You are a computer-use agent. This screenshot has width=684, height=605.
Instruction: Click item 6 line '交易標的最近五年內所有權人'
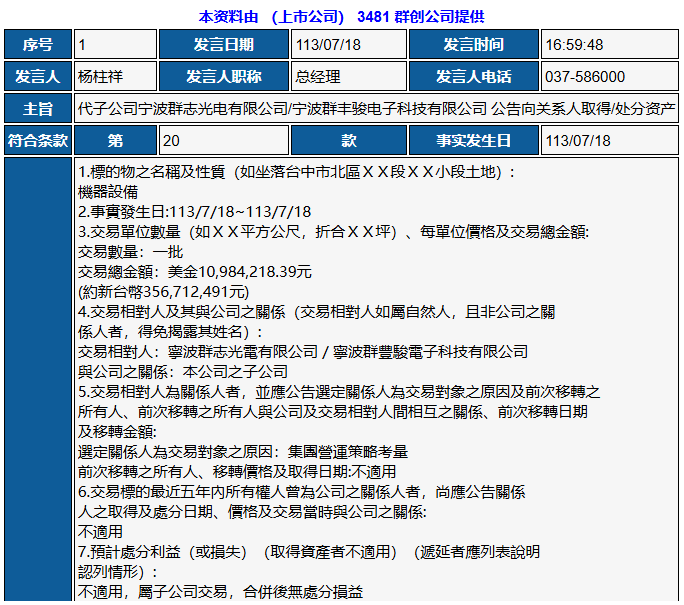tap(301, 492)
